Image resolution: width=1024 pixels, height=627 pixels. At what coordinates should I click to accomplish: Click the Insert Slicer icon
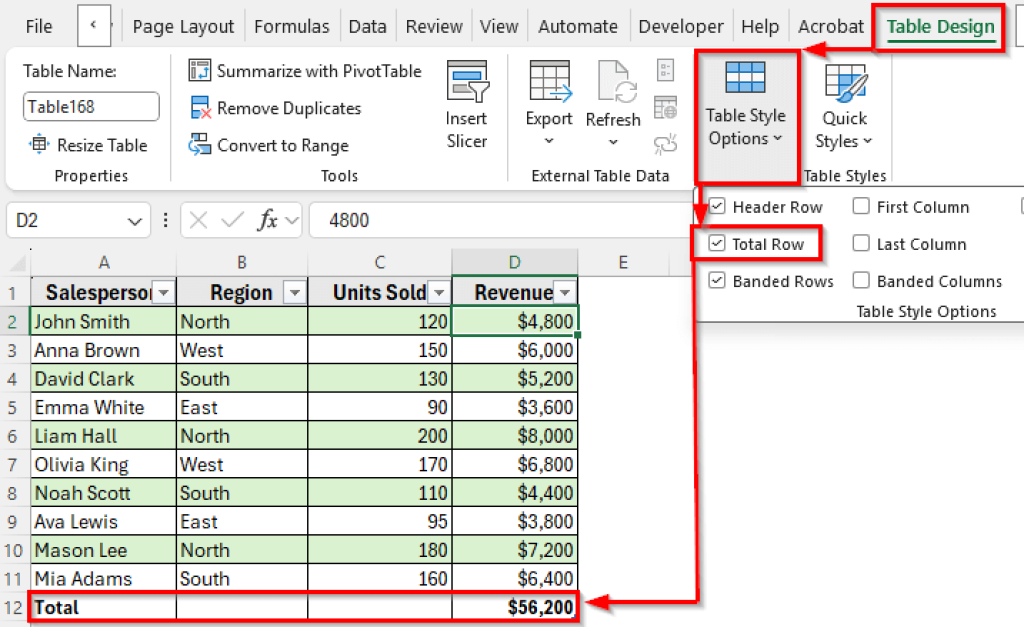click(466, 82)
